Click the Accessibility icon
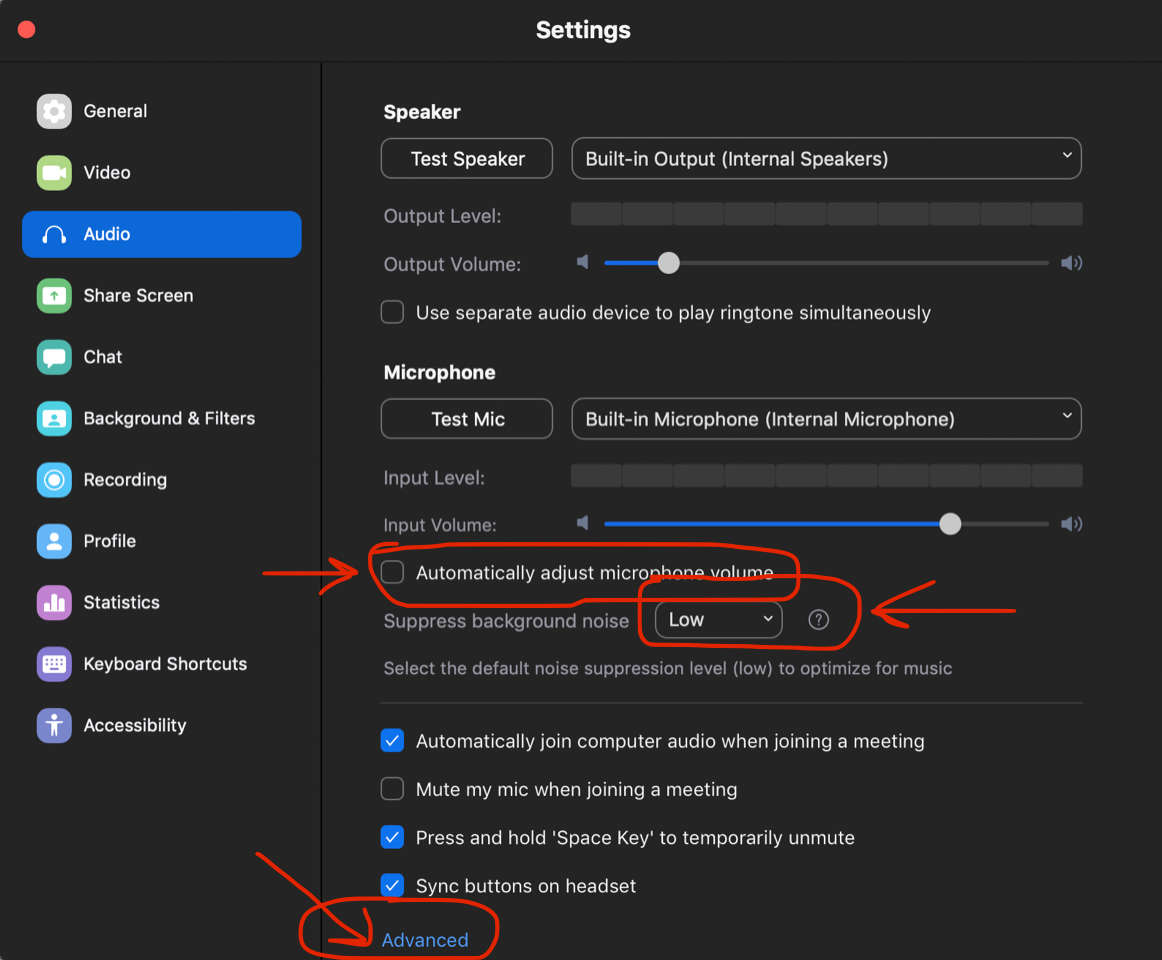Screen dimensions: 1162x960 pos(54,726)
